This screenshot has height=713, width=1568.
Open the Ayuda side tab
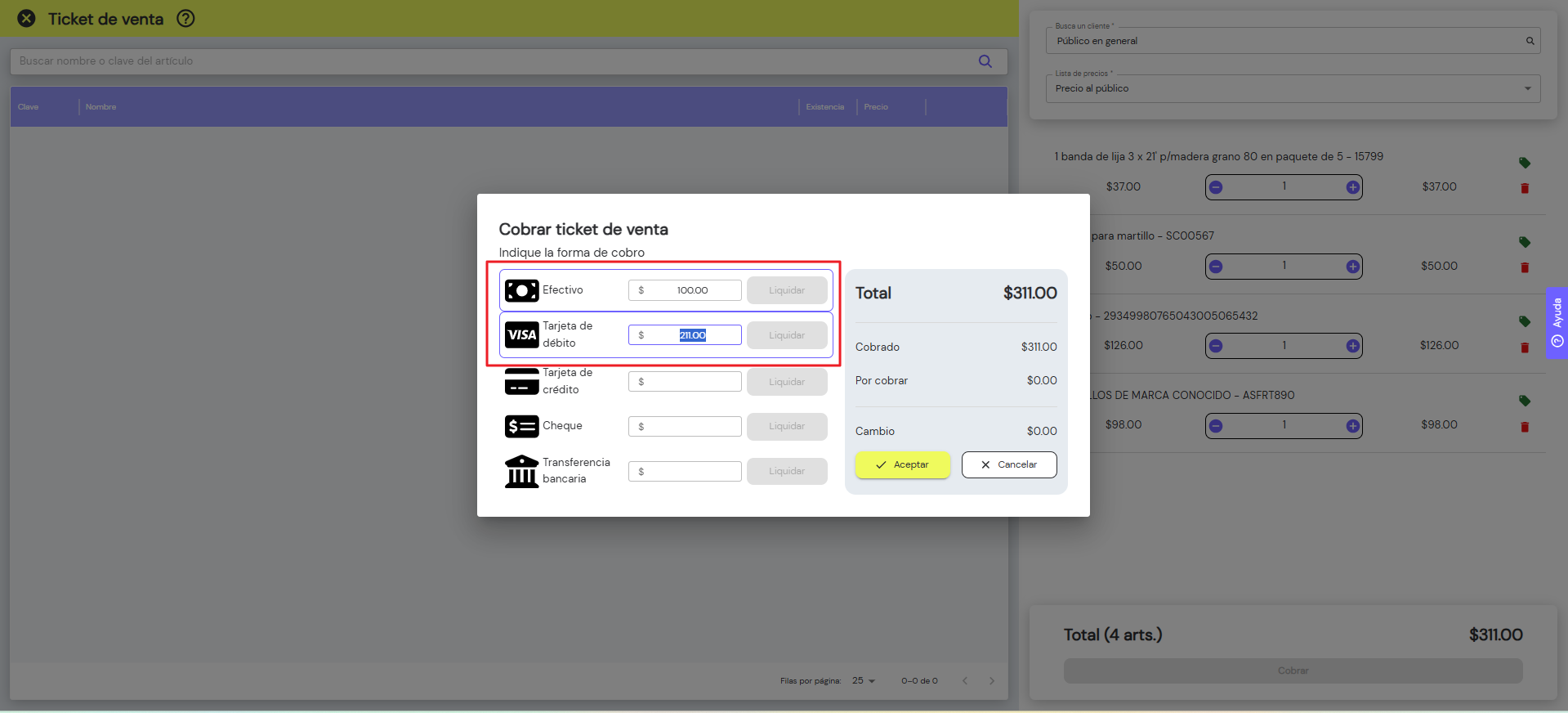tap(1557, 323)
